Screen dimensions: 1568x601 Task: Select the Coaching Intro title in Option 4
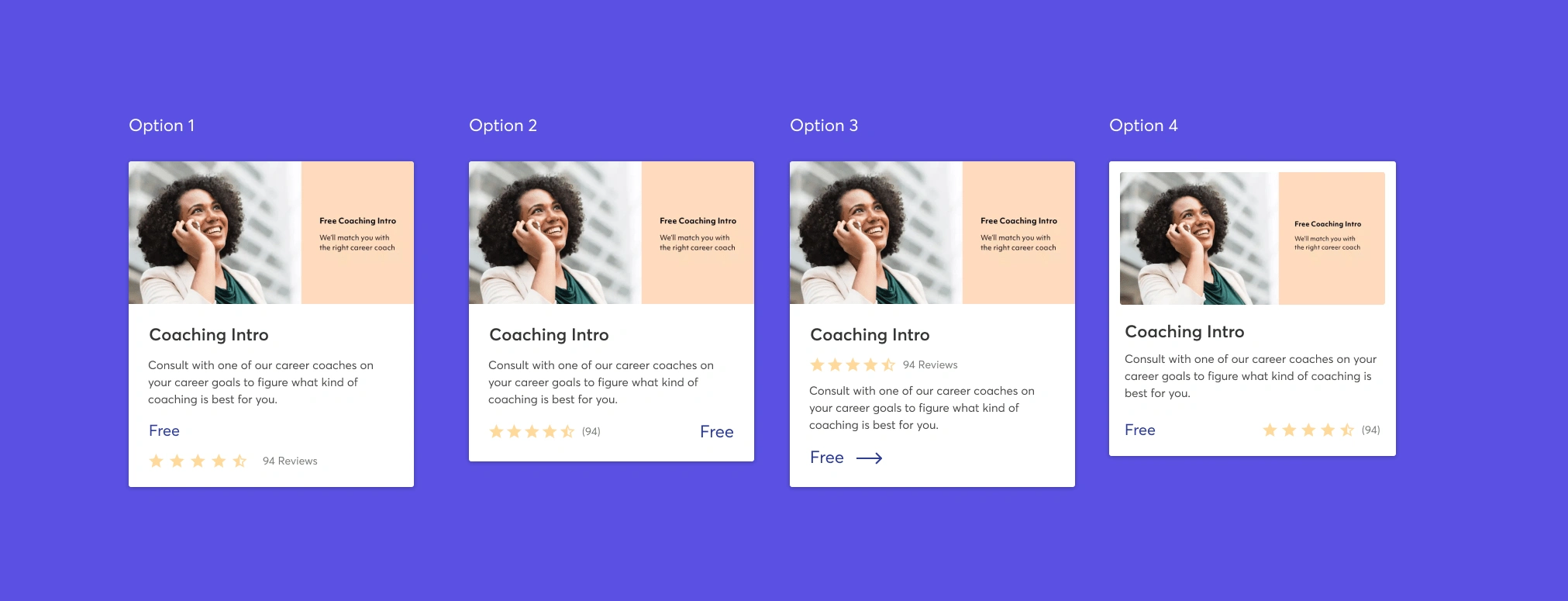pos(1184,332)
